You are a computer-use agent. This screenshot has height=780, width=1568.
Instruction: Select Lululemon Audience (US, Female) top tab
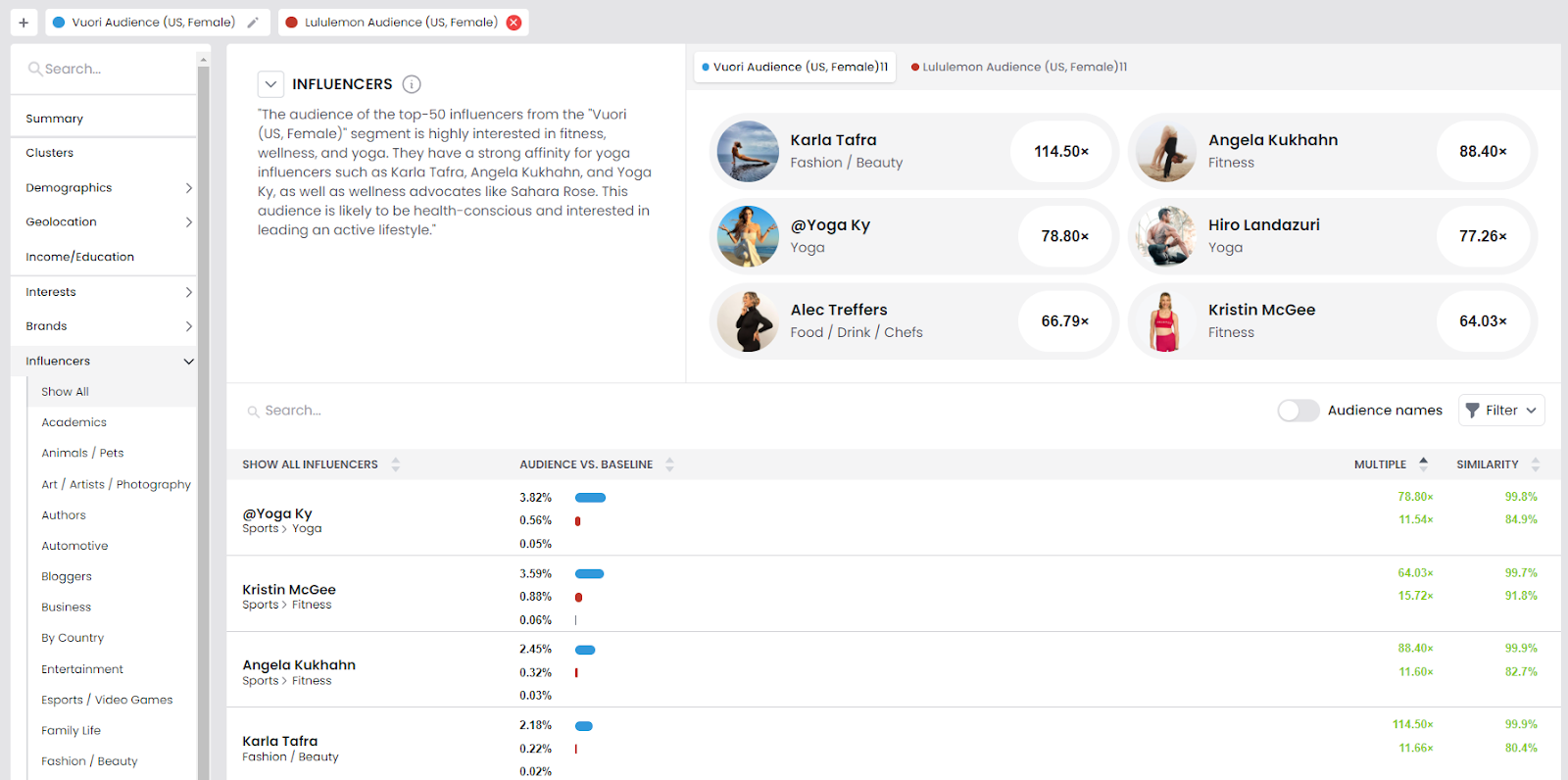pyautogui.click(x=401, y=23)
